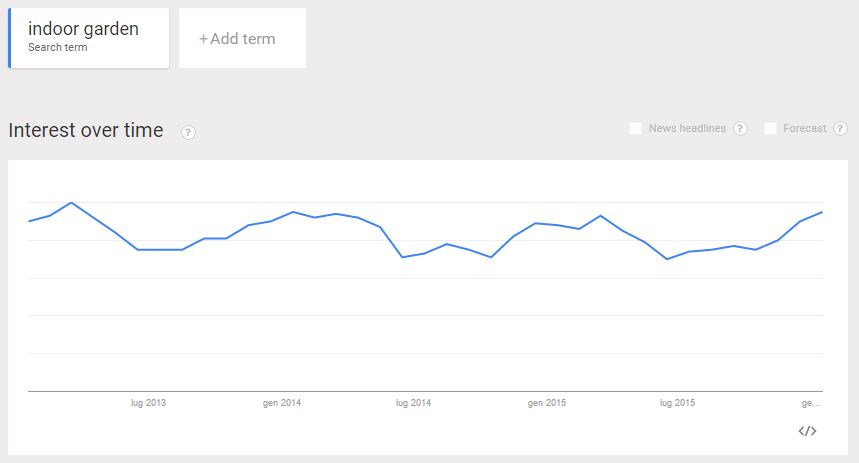Click the +Add term box
This screenshot has width=859, height=463.
click(242, 38)
